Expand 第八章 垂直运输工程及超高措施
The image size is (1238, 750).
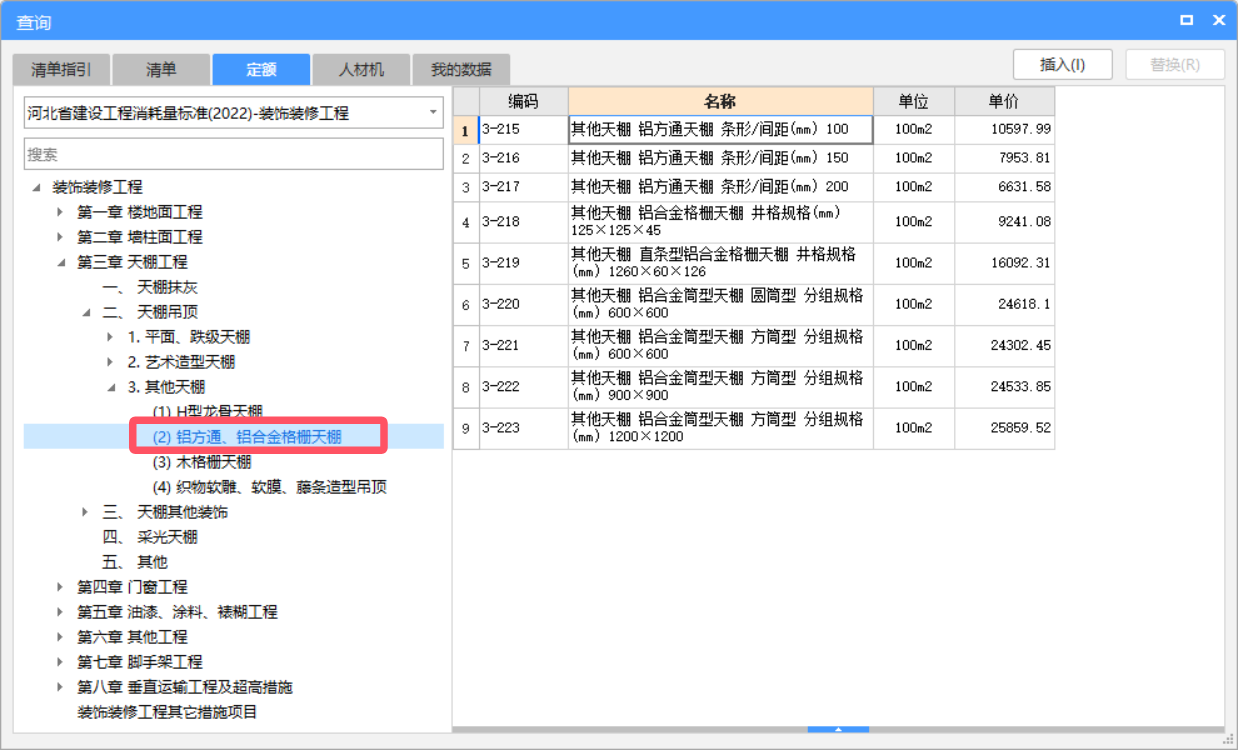click(60, 687)
